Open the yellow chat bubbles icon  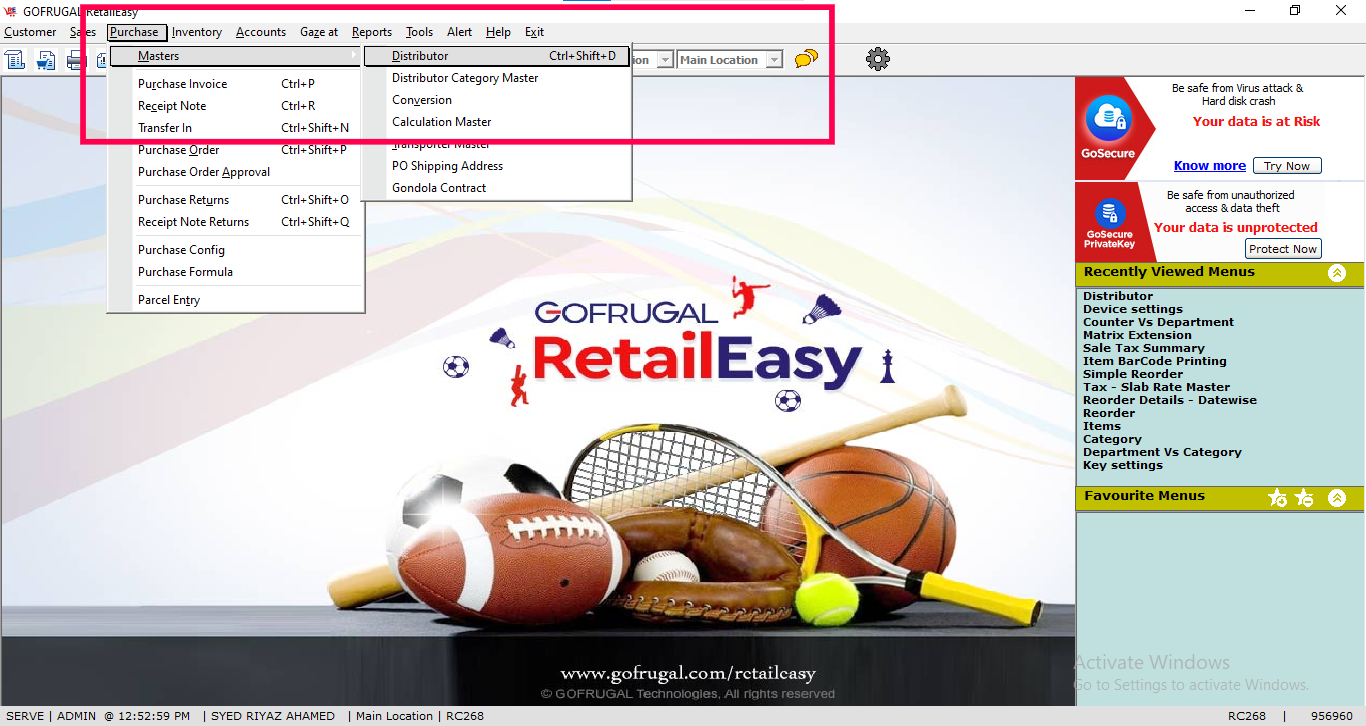tap(806, 60)
